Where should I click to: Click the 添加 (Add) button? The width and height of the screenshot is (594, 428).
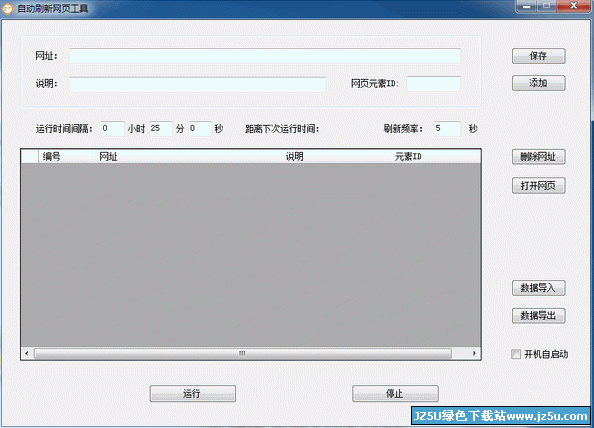pos(538,83)
